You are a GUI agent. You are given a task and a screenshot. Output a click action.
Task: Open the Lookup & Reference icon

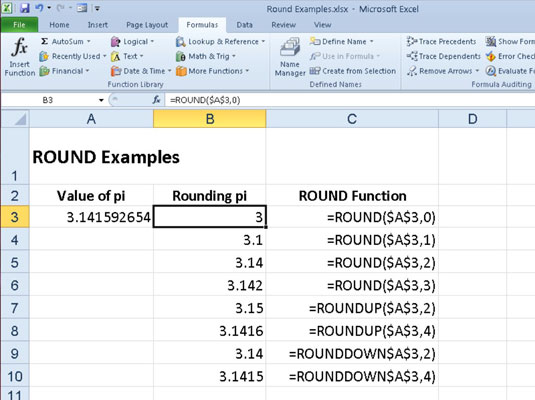tap(180, 42)
